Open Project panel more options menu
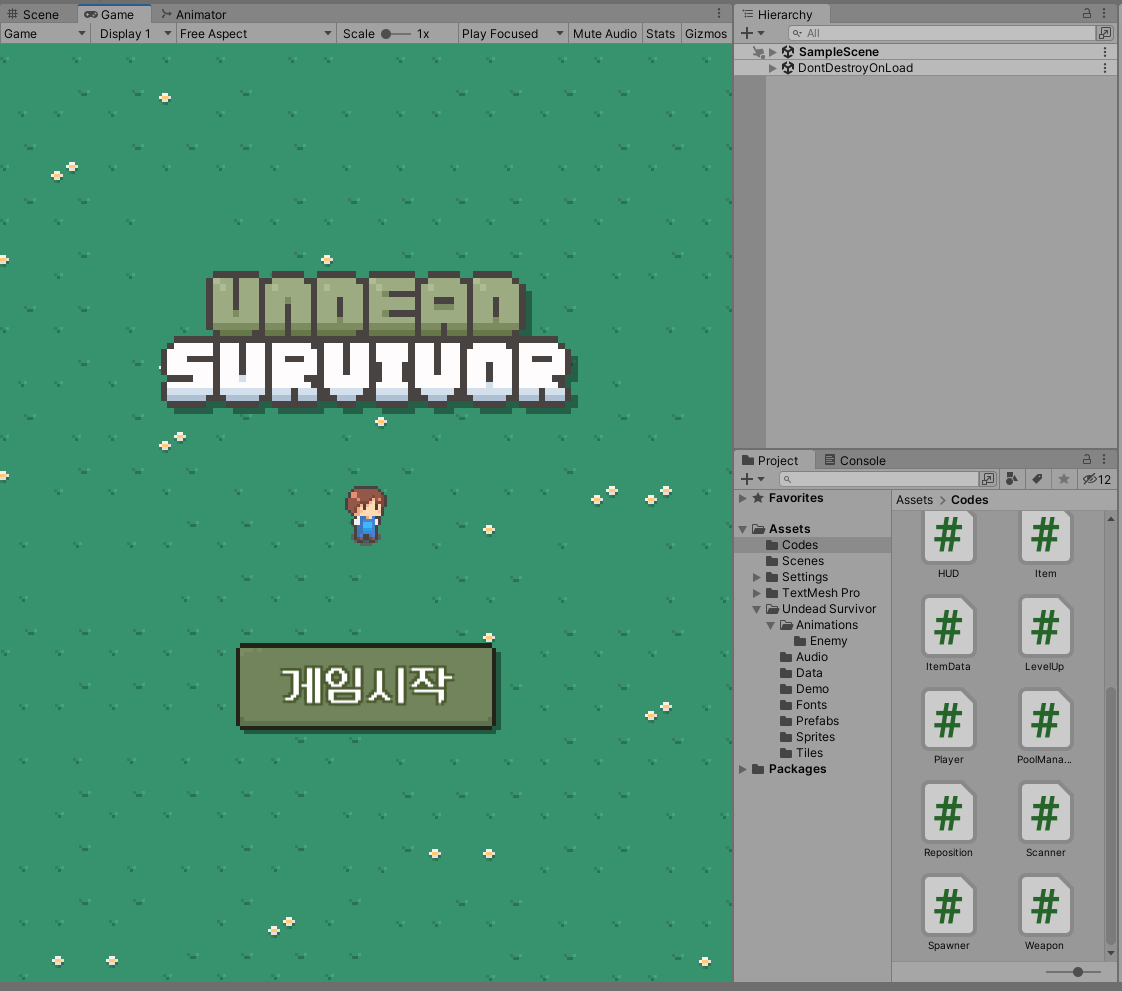The image size is (1122, 991). pos(1104,459)
